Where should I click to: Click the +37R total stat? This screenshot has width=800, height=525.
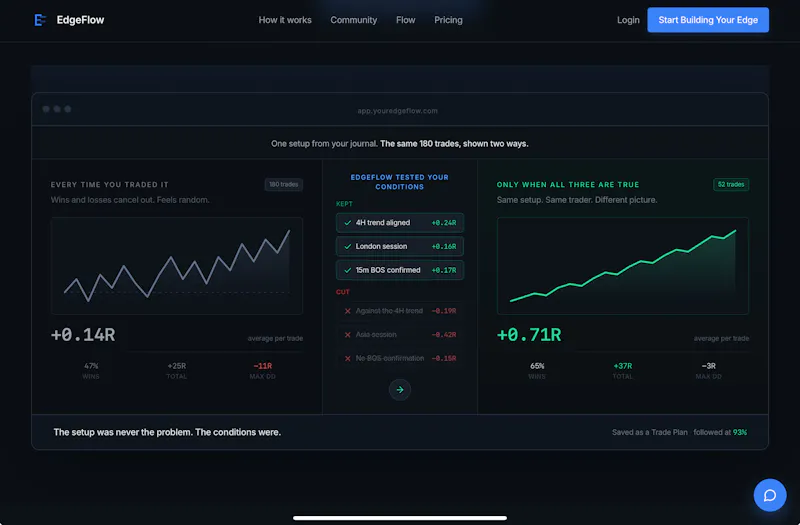(x=622, y=370)
